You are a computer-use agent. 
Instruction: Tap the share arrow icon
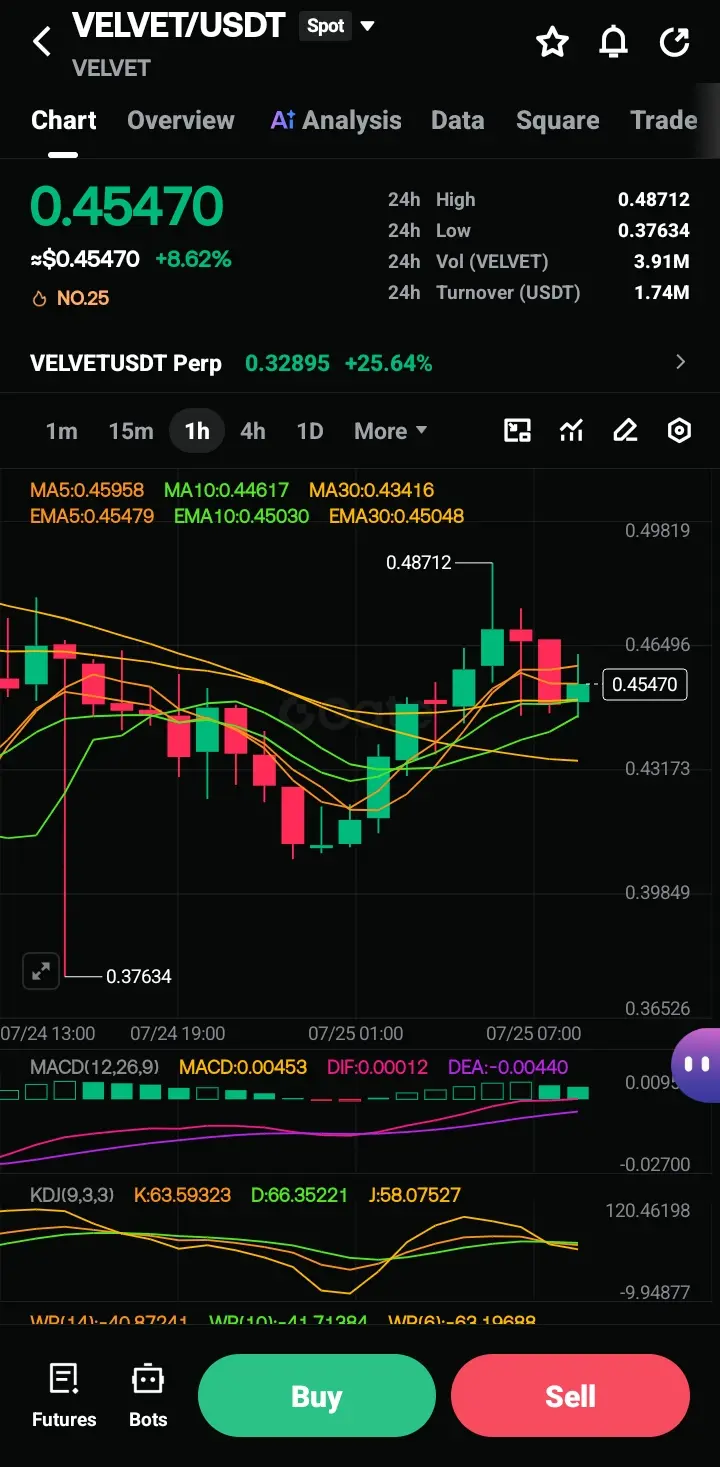[675, 42]
